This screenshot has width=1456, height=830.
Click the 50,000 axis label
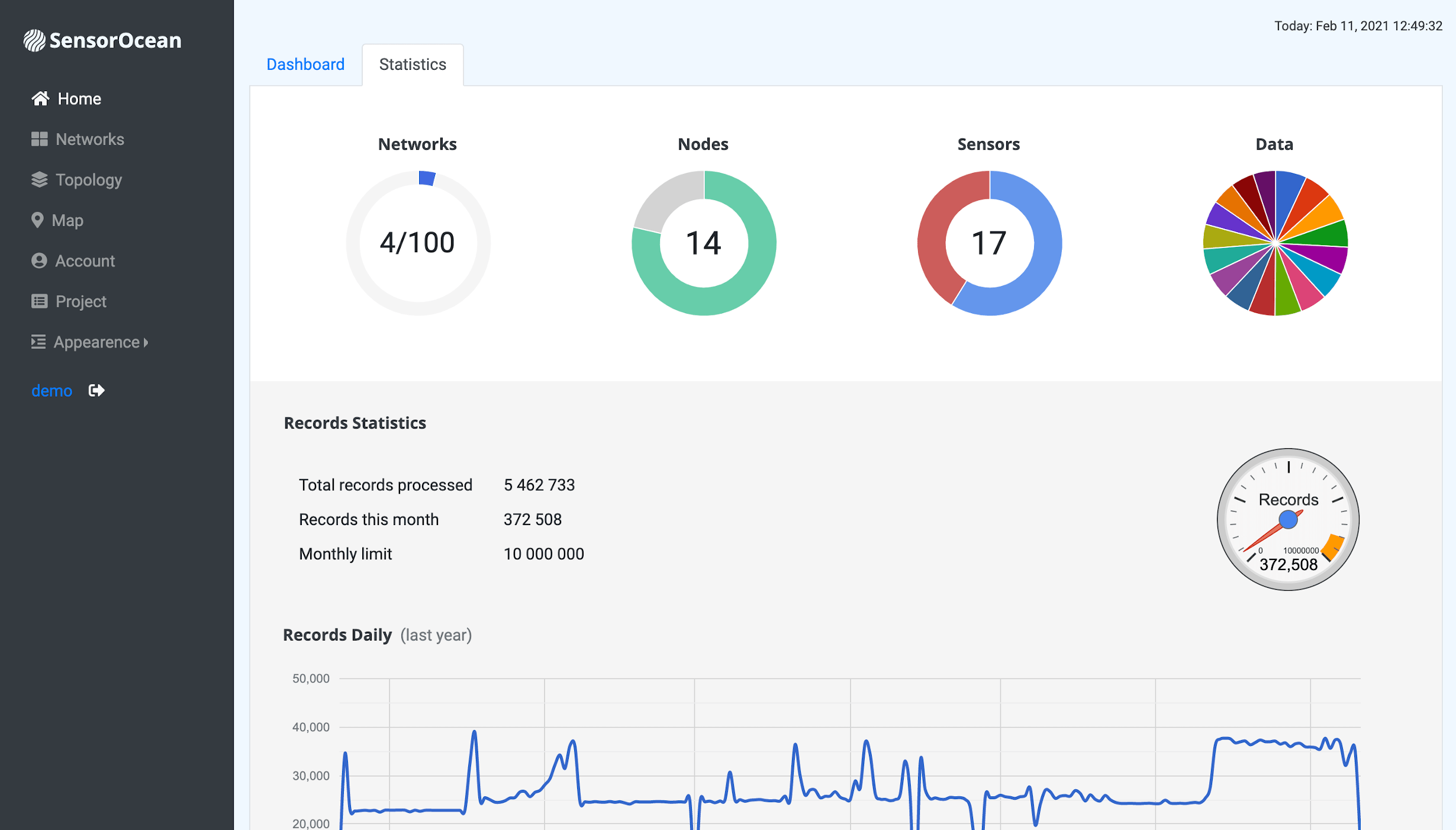311,678
